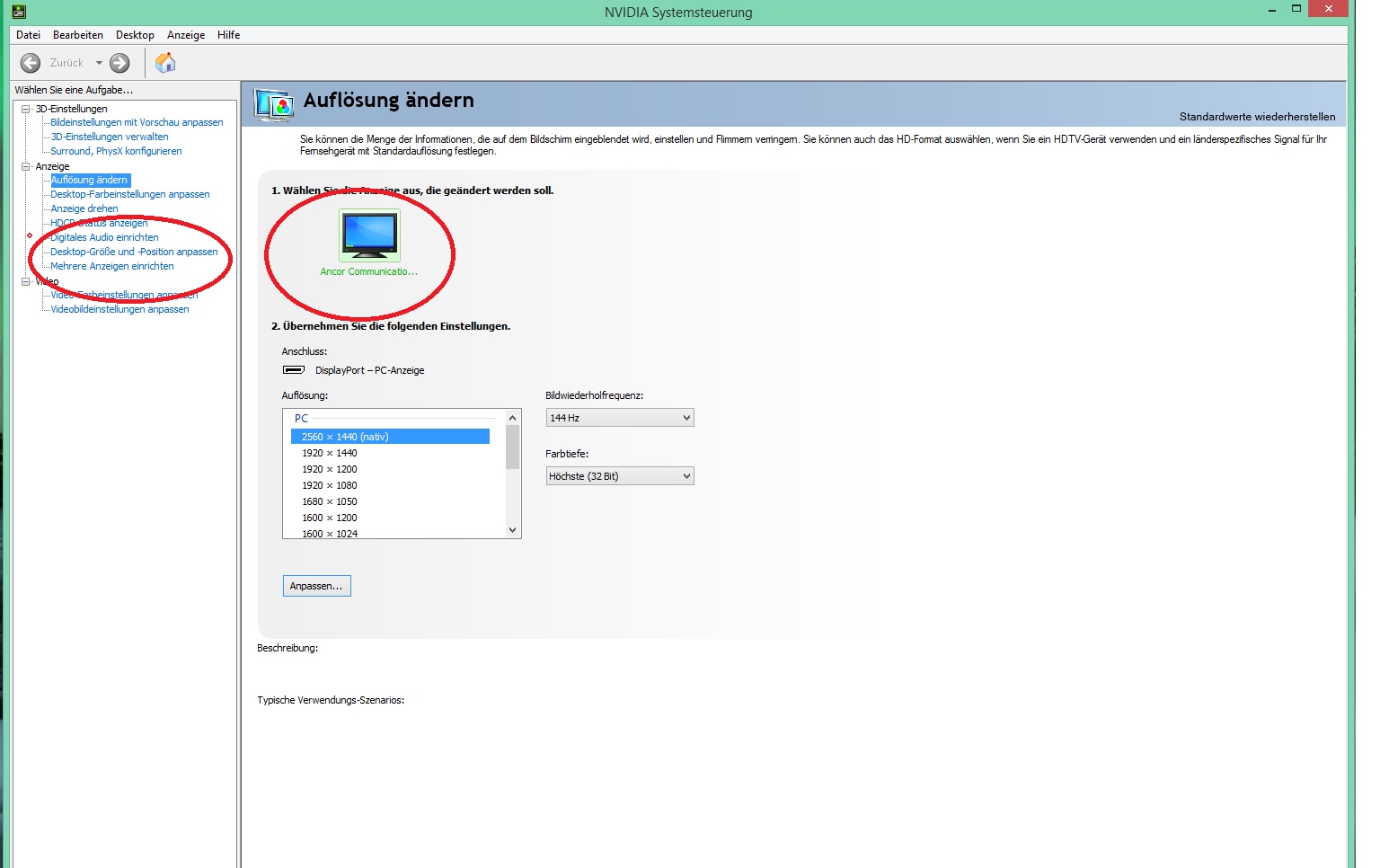Select Auflösung ändern in the tree
The width and height of the screenshot is (1380, 868).
tap(90, 180)
